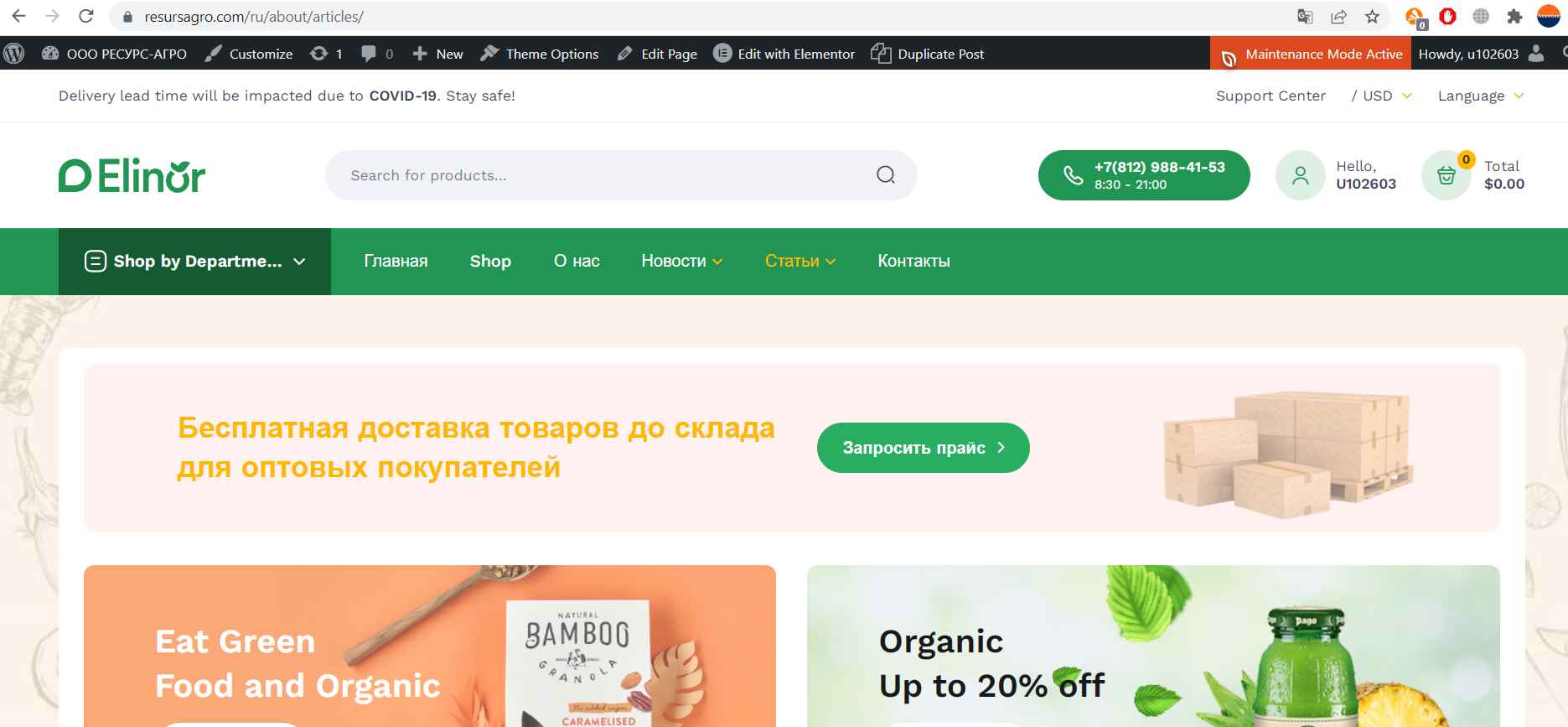Open the Extensions puzzle icon
1568x727 pixels.
tap(1514, 16)
